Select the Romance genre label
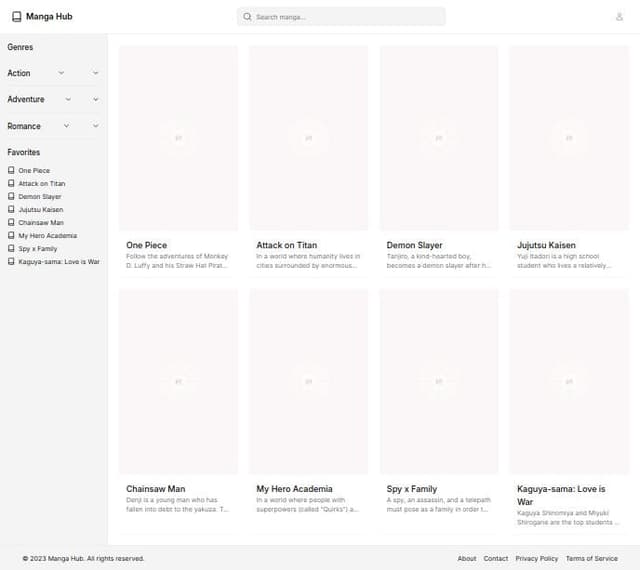Image resolution: width=640 pixels, height=570 pixels. [x=24, y=126]
